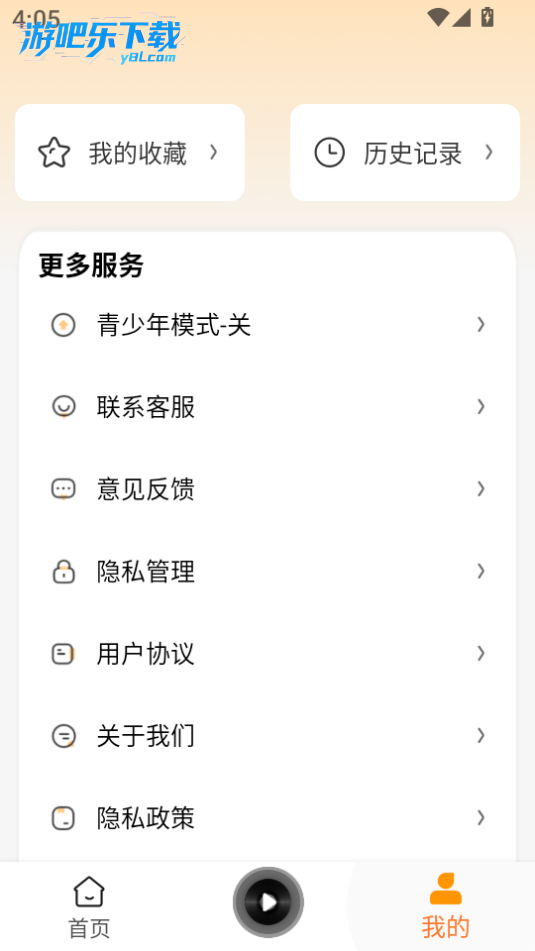Toggle 青少年模式-关 setting row
535x951 pixels.
[268, 325]
